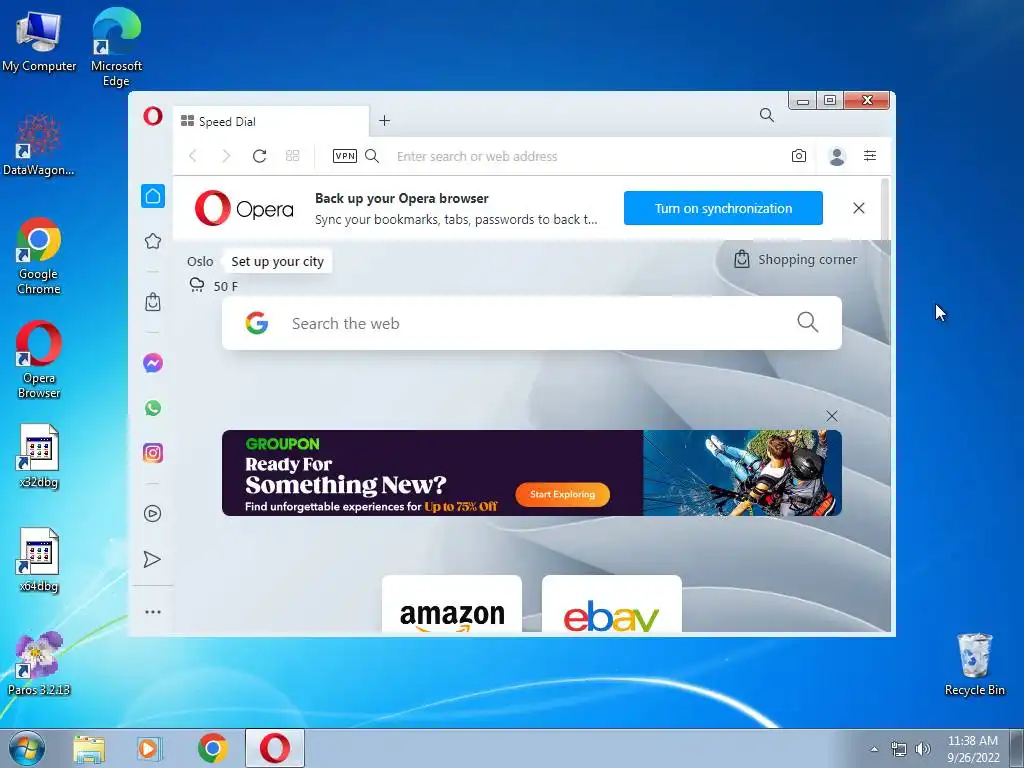Open the Opera account profile icon
This screenshot has height=768, width=1024.
(x=837, y=156)
